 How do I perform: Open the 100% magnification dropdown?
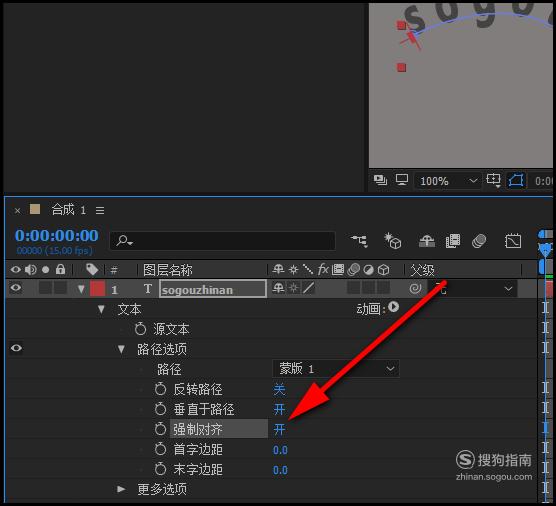448,181
